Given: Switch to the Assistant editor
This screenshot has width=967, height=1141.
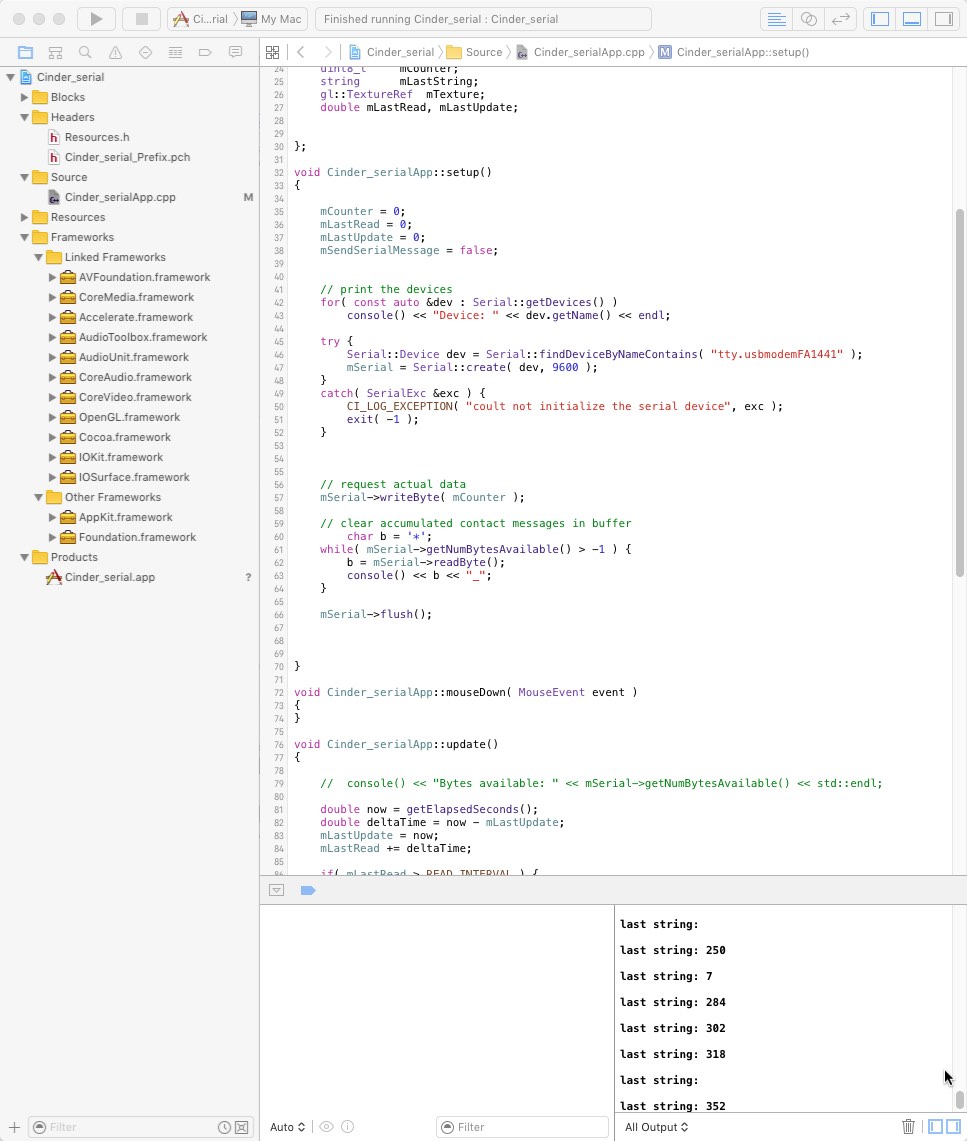Looking at the screenshot, I should 808,19.
